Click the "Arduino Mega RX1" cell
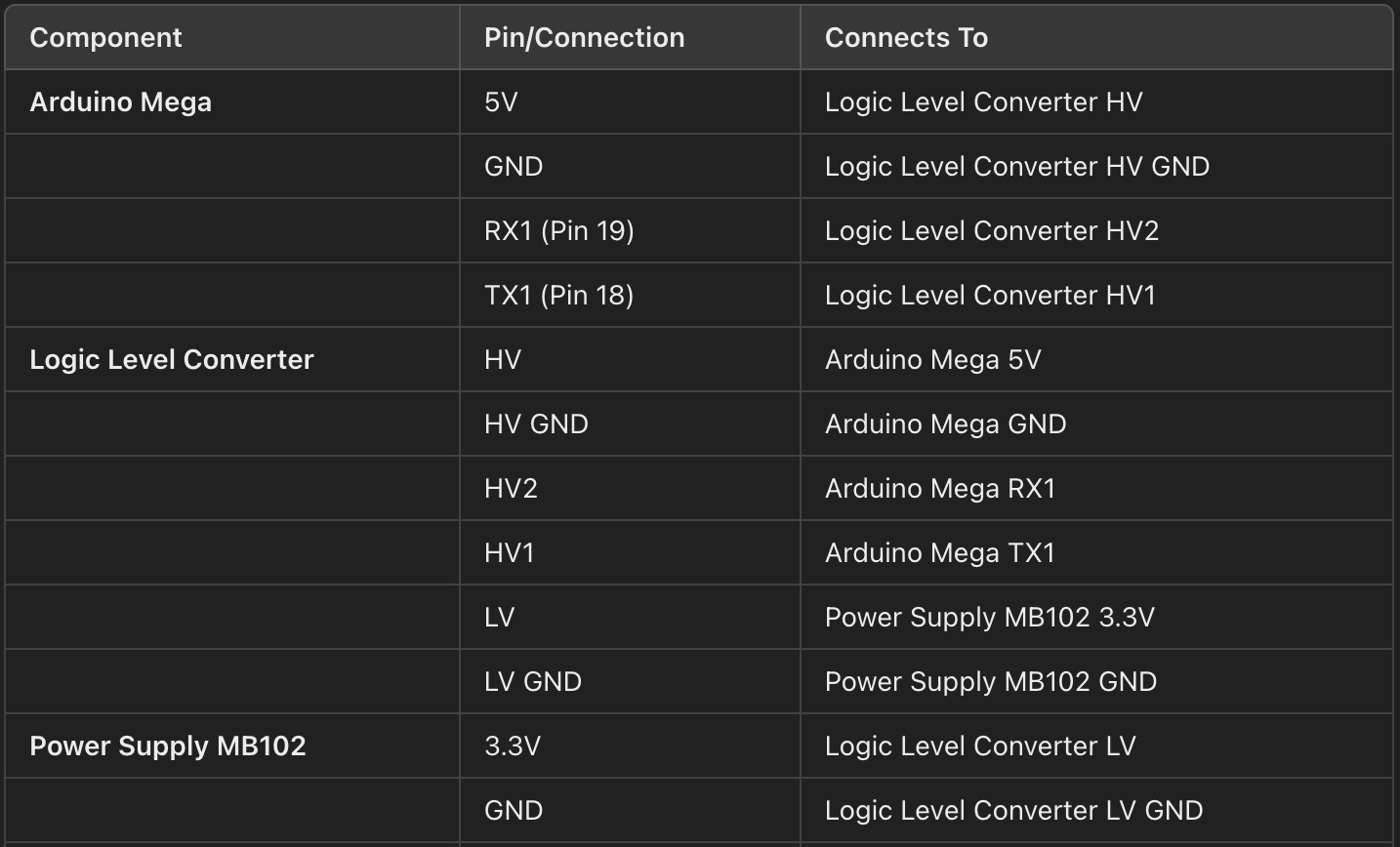The height and width of the screenshot is (847, 1400). (x=939, y=489)
